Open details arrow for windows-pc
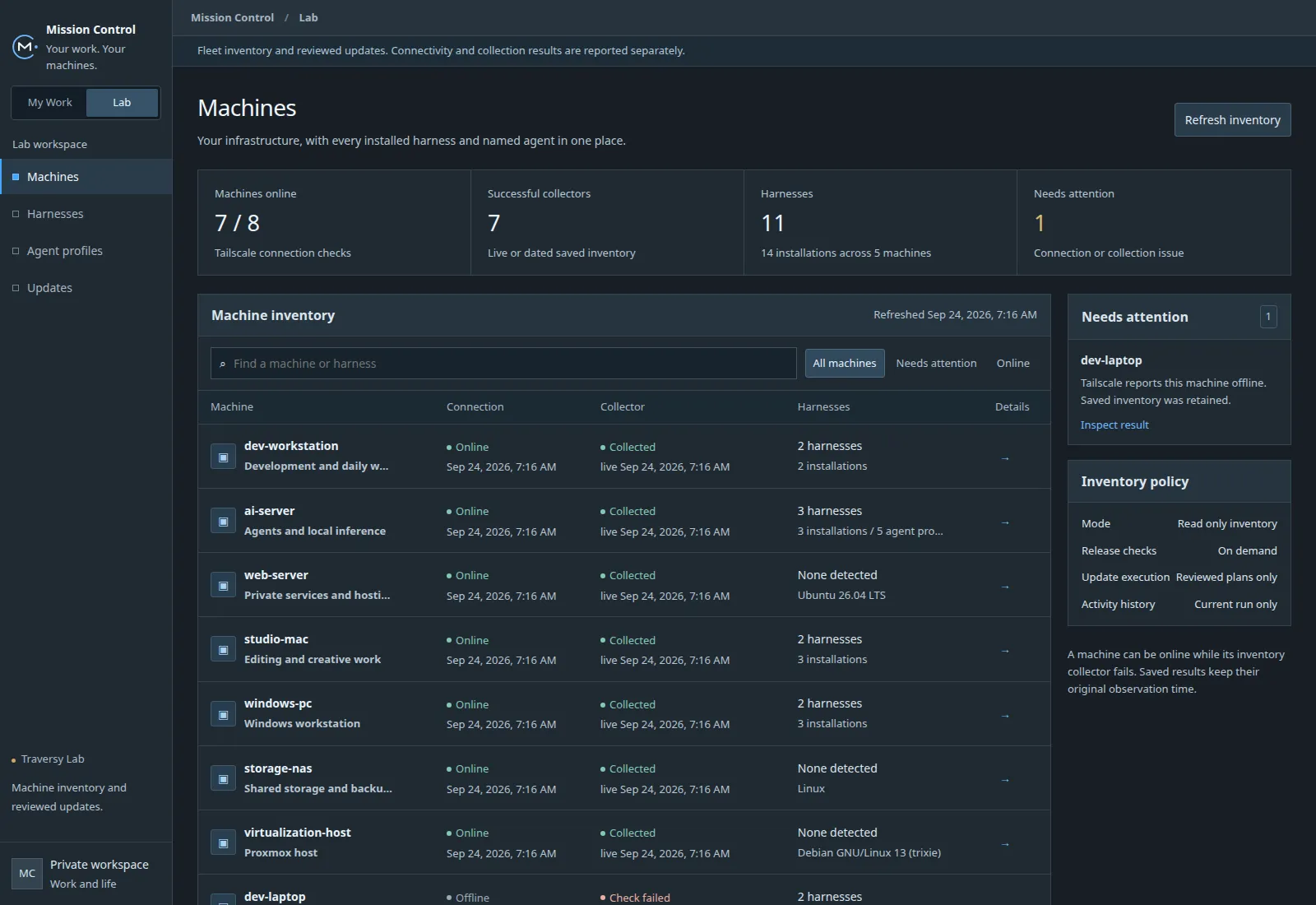 [x=1005, y=716]
